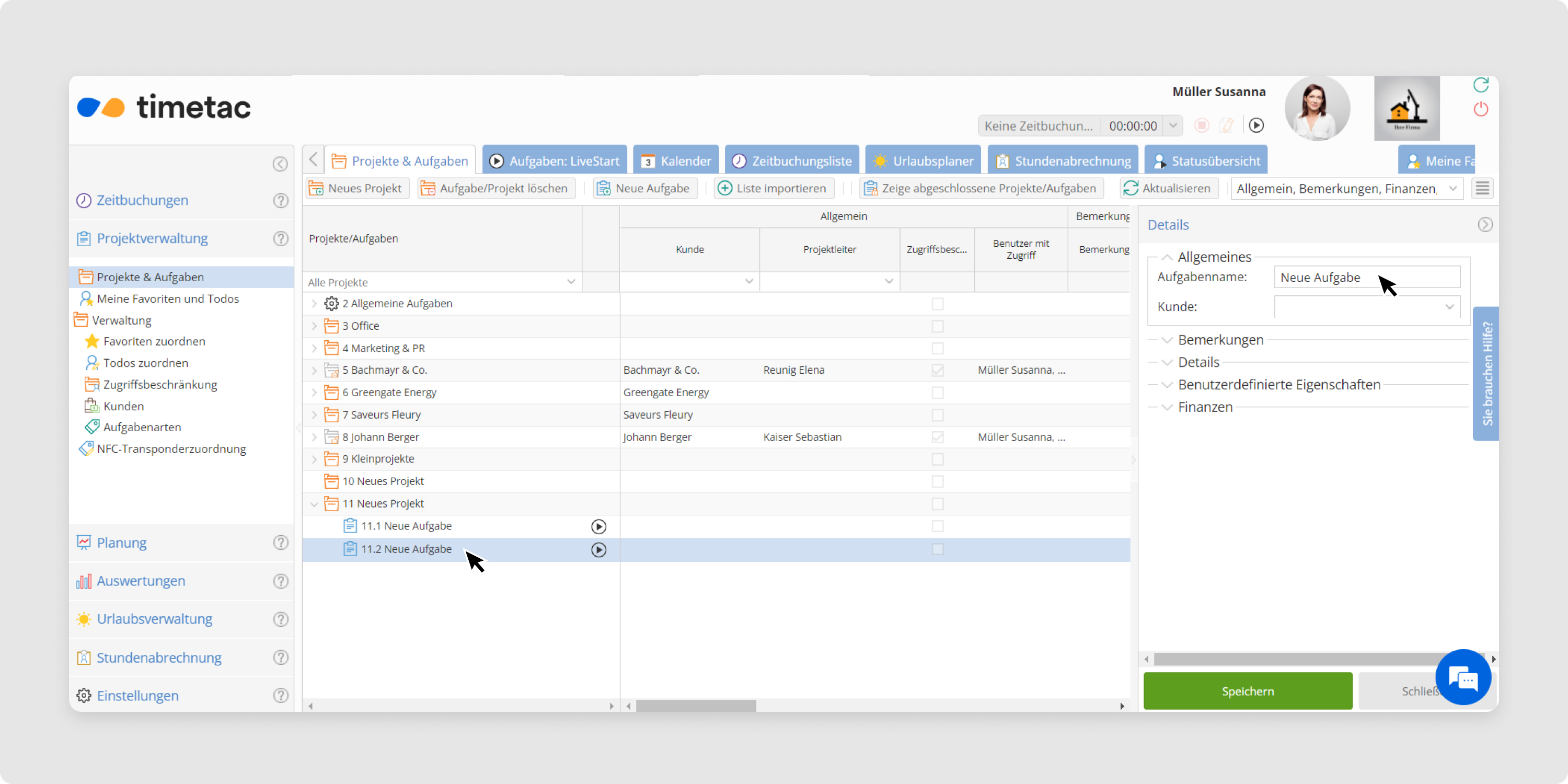The height and width of the screenshot is (784, 1568).
Task: Open the Kunde dropdown in Details
Action: tap(1449, 307)
